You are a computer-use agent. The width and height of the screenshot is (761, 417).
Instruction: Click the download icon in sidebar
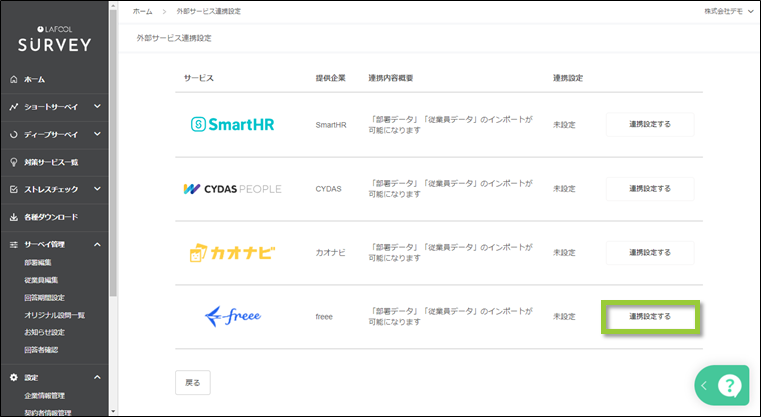point(13,216)
